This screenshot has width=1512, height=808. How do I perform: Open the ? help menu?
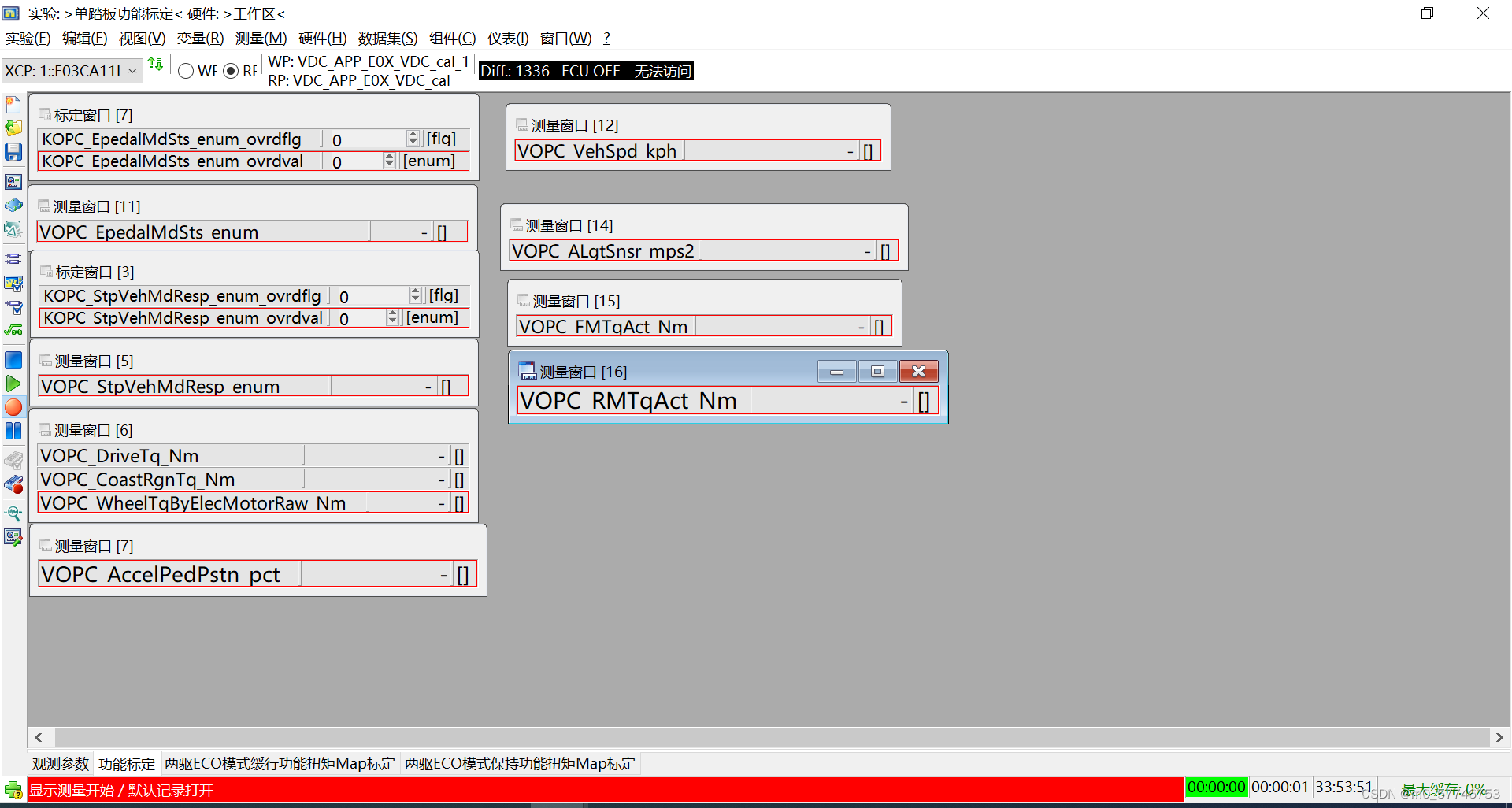(606, 39)
